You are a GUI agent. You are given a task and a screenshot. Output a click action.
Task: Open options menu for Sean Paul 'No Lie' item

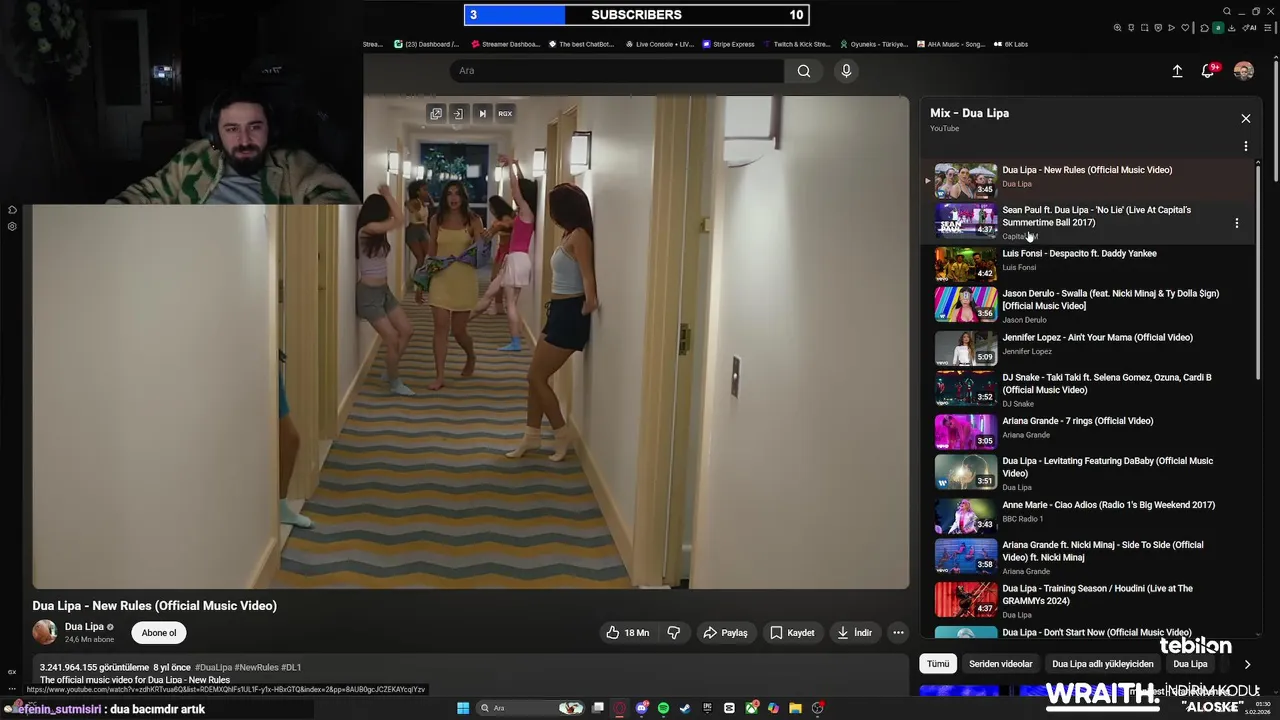point(1237,223)
